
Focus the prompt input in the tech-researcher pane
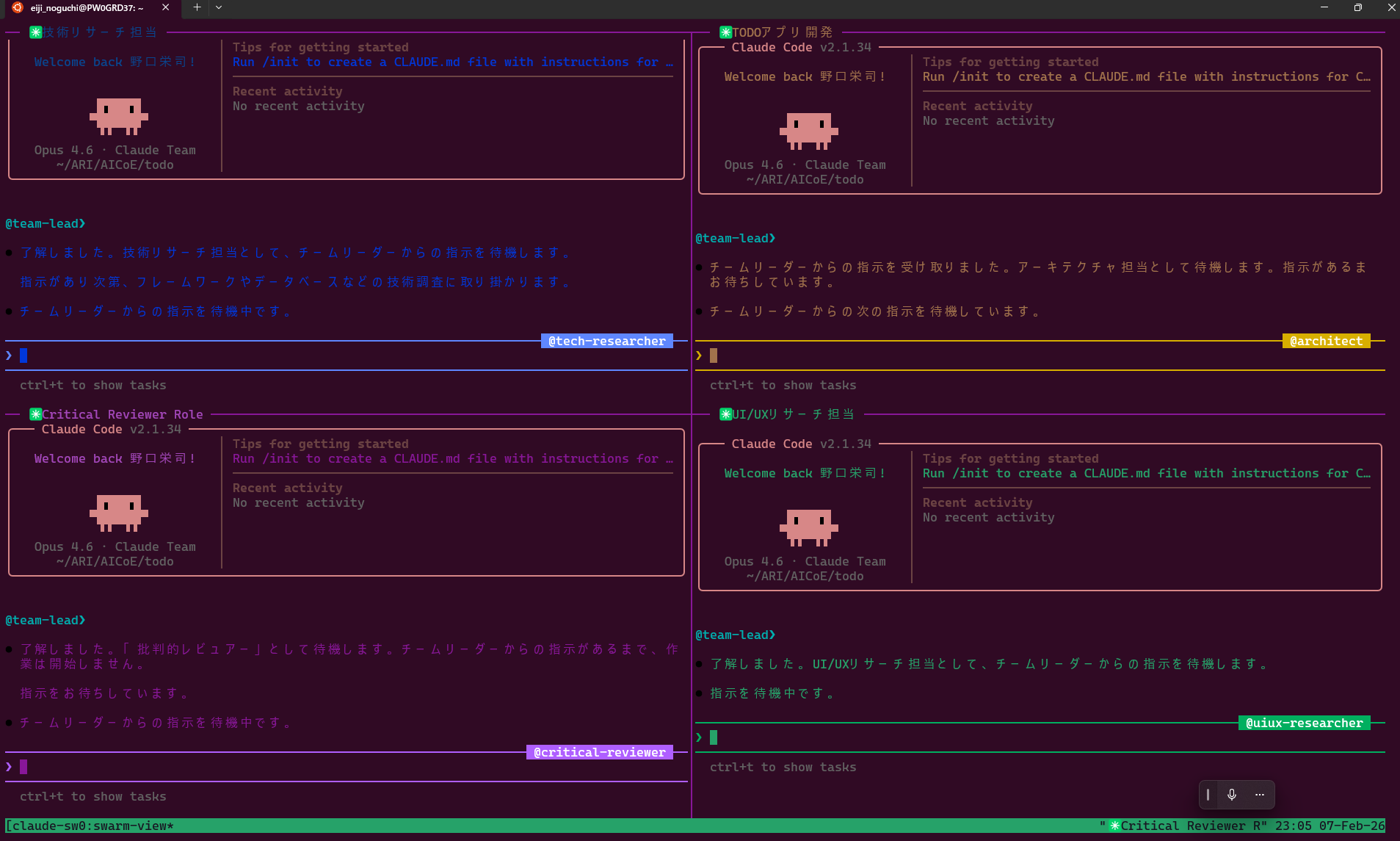pyautogui.click(x=347, y=355)
